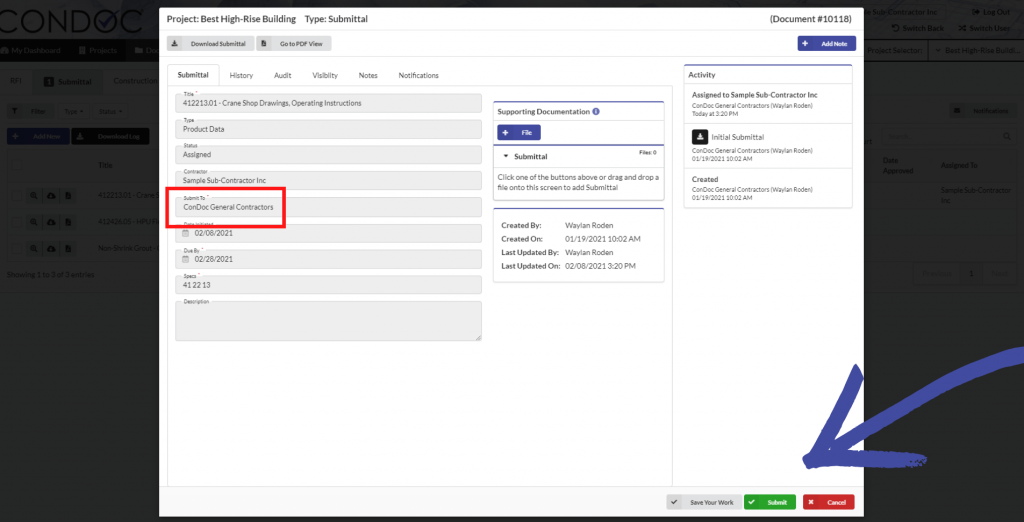The height and width of the screenshot is (522, 1024).
Task: Click the Search box in the background table
Action: [948, 137]
